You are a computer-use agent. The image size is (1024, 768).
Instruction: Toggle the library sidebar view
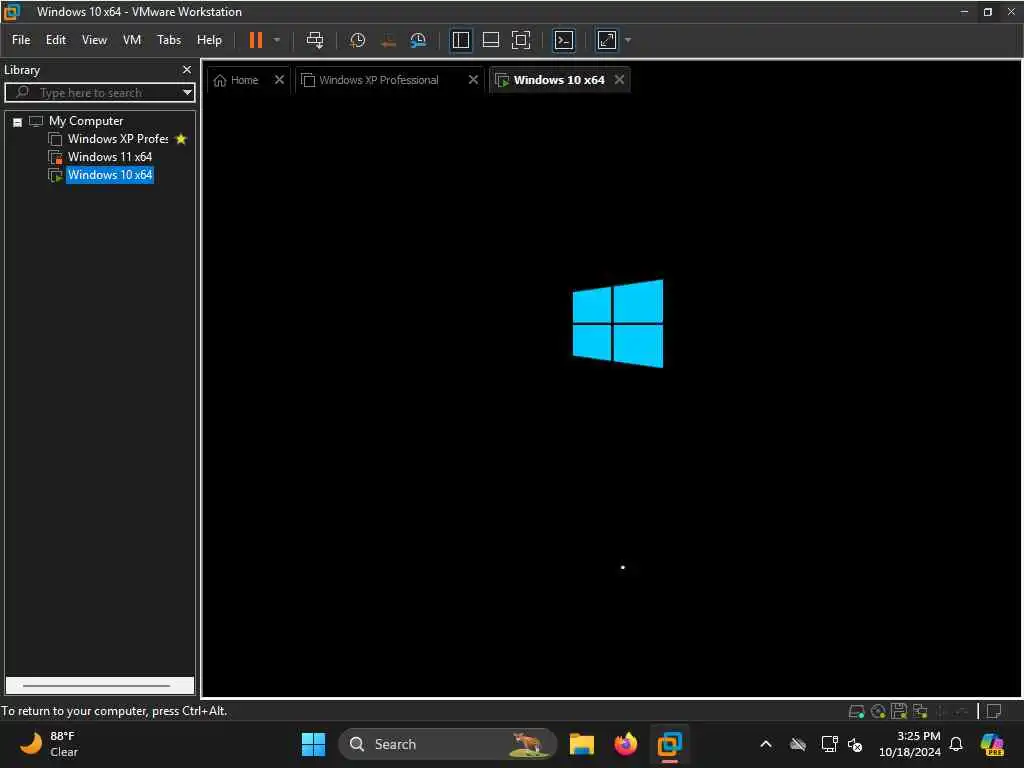[460, 40]
